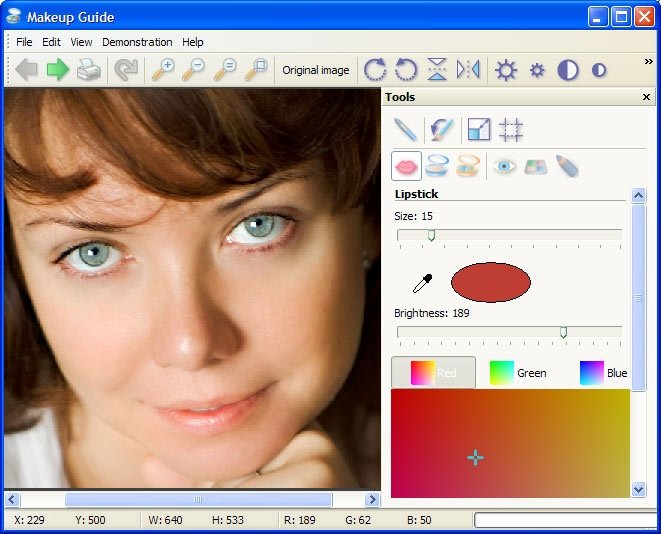Open the Edit menu

pos(51,42)
